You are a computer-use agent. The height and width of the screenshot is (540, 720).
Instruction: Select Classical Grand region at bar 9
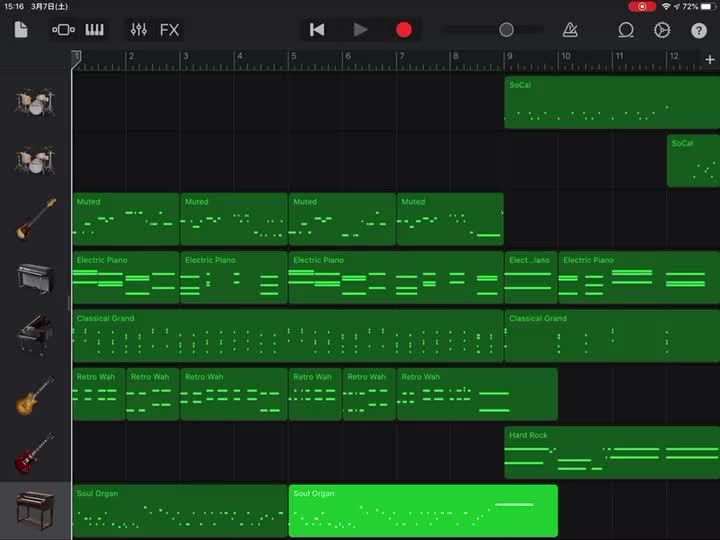point(612,336)
